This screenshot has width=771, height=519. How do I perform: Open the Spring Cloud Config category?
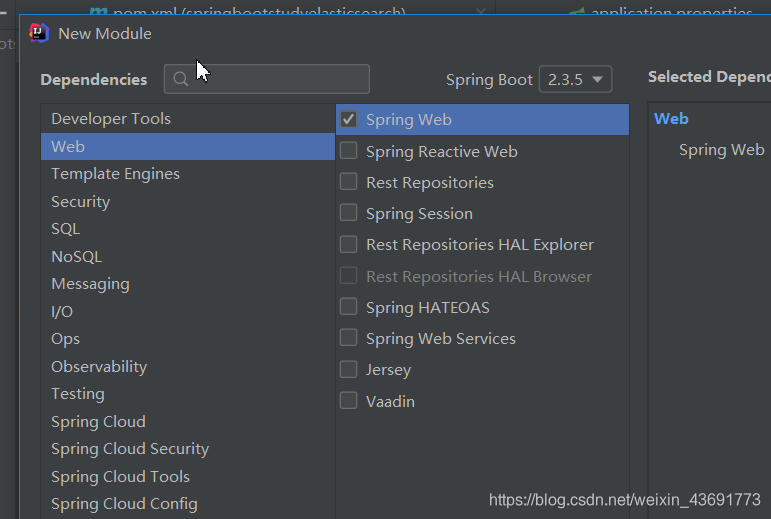click(188, 504)
